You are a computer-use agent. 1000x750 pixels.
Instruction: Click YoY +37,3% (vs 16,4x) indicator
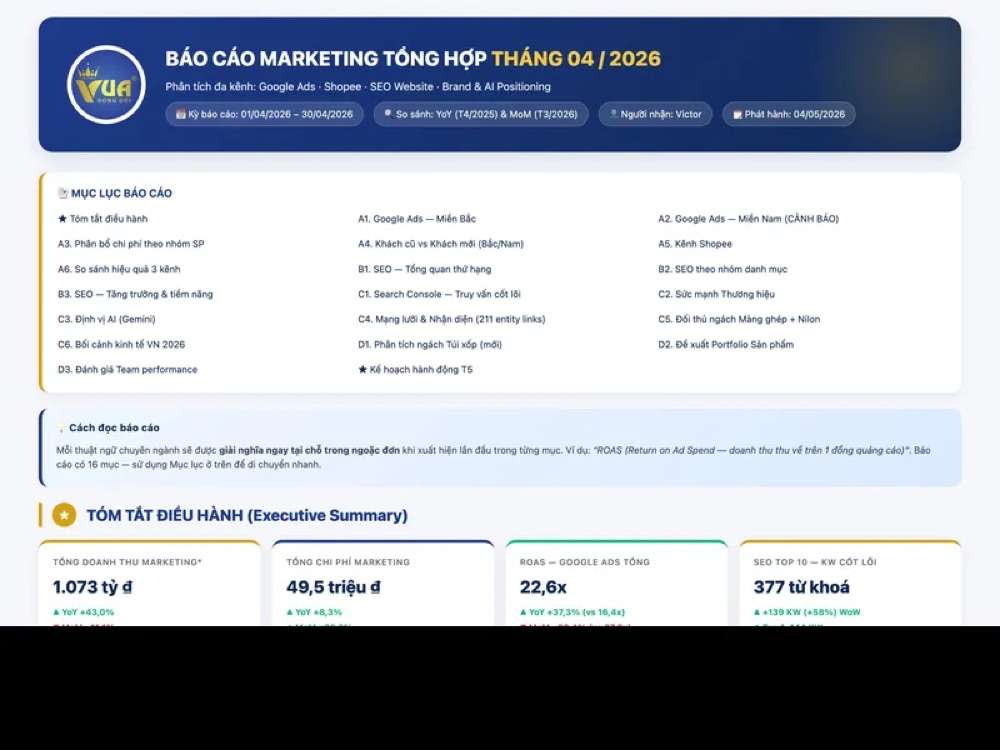pos(573,612)
